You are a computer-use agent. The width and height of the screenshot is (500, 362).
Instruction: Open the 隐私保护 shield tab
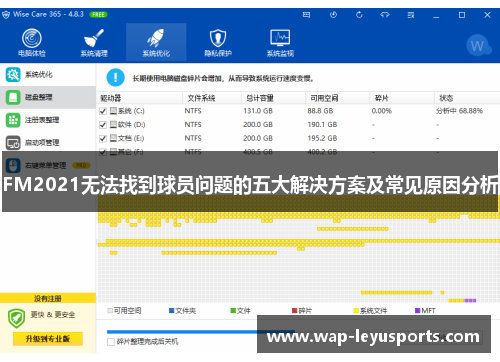[218, 42]
